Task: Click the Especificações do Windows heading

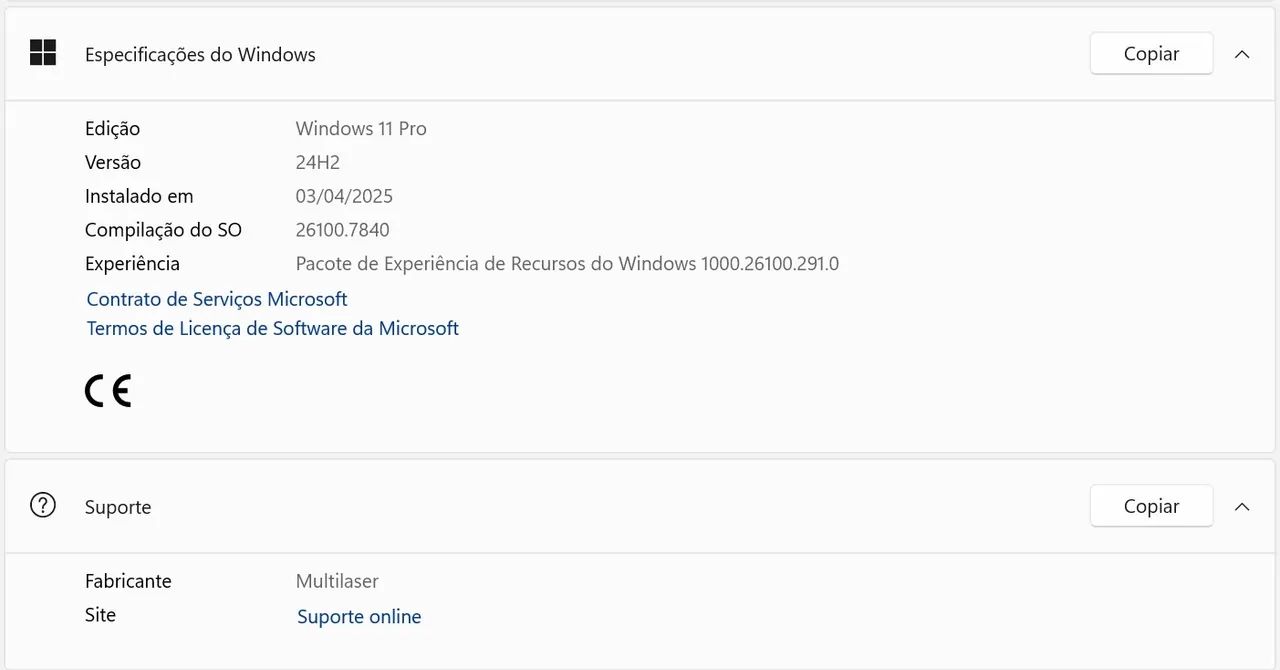Action: point(200,55)
